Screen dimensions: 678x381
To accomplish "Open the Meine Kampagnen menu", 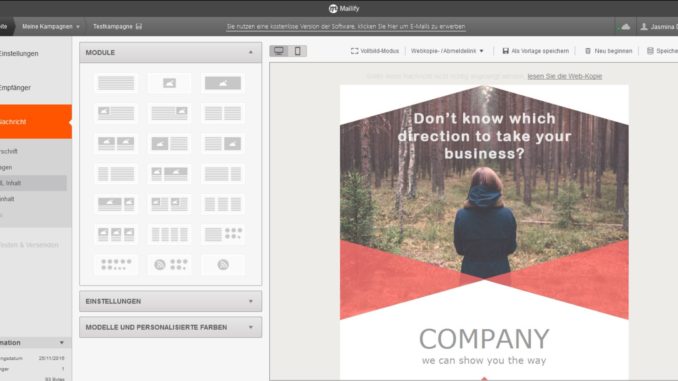I will [51, 26].
